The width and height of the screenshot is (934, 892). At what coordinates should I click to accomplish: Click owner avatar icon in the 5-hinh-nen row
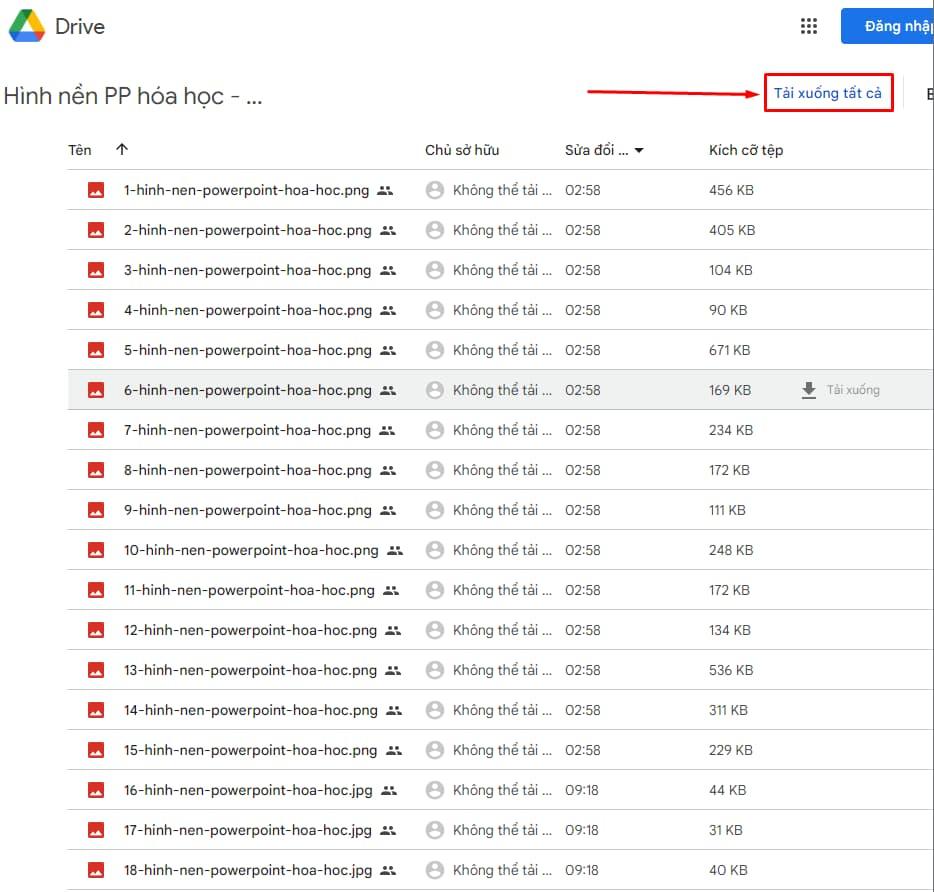(435, 350)
